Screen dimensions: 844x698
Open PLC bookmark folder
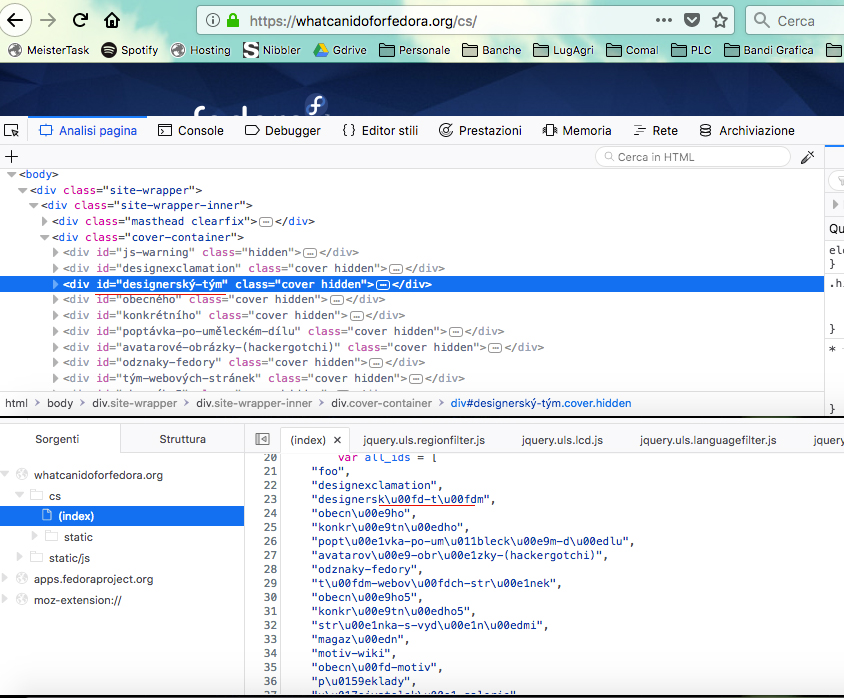point(692,50)
